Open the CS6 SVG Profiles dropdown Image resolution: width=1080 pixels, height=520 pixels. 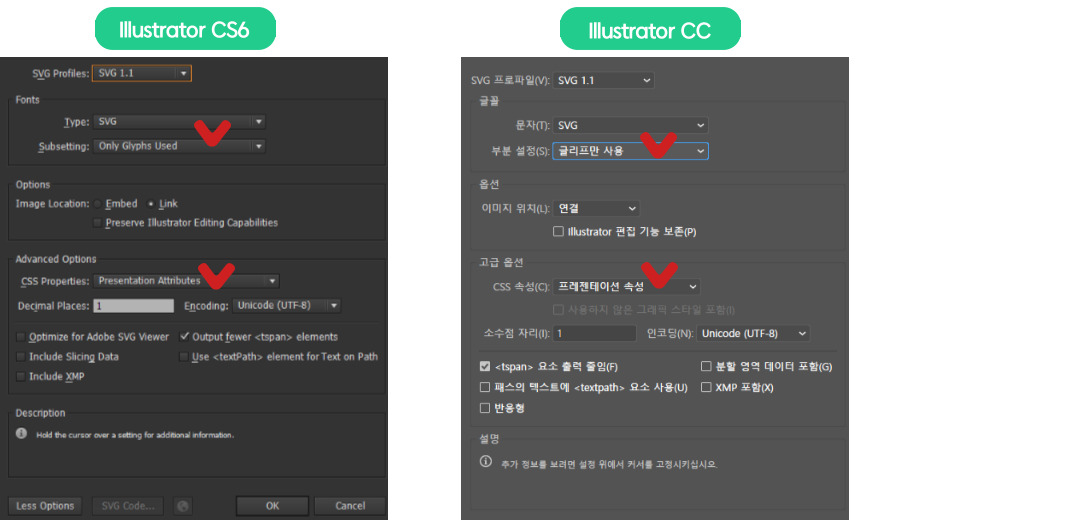click(x=141, y=73)
